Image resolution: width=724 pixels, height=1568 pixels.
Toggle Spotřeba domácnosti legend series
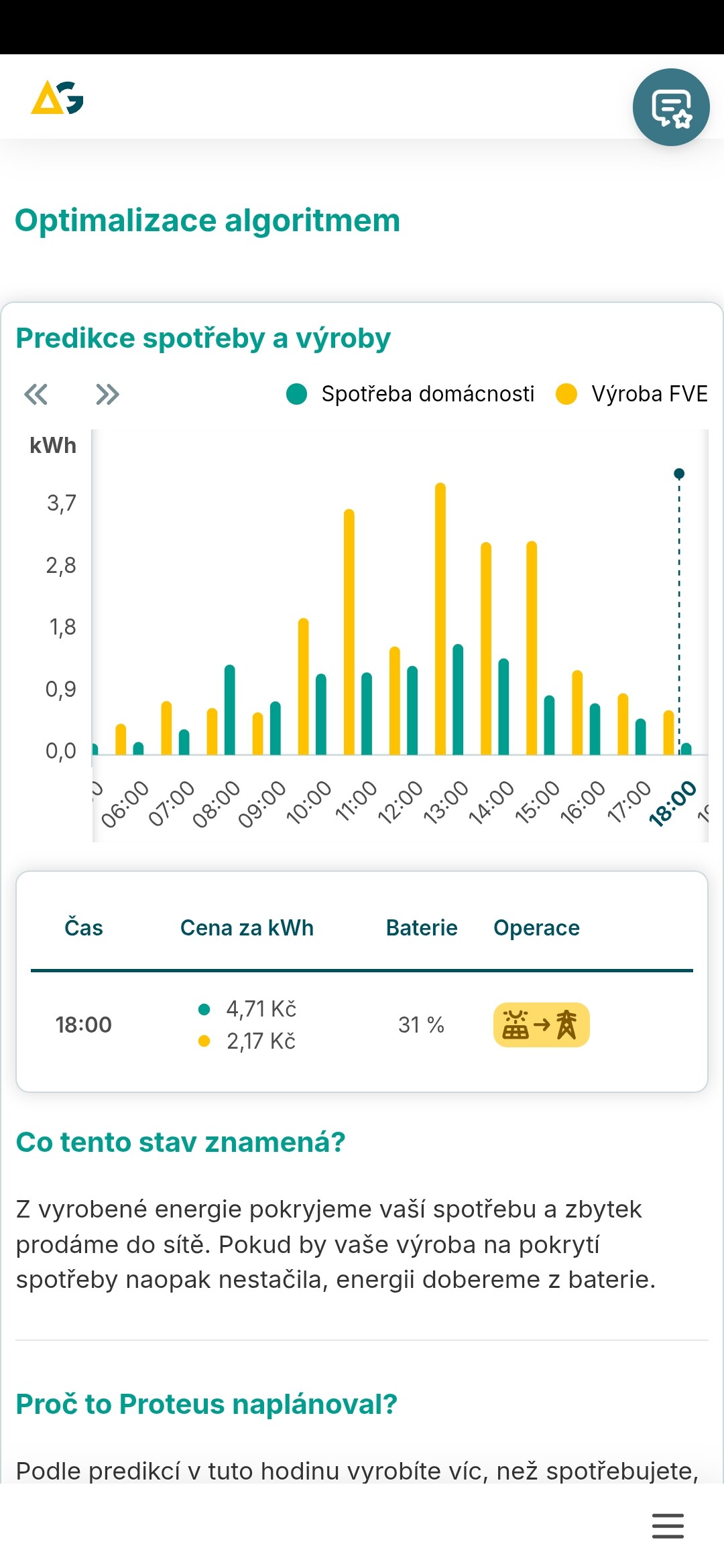click(410, 394)
